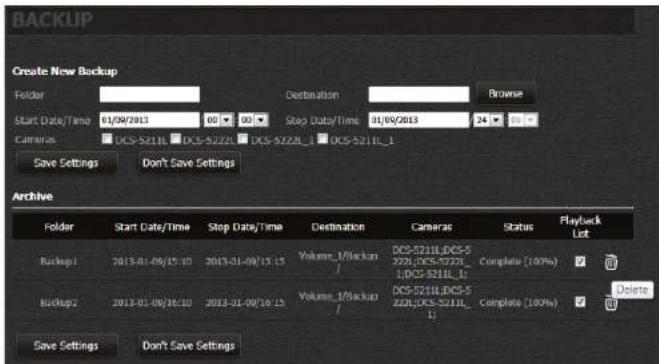The width and height of the screenshot is (659, 364).
Task: Select the Backup1 folder name cell
Action: point(59,261)
